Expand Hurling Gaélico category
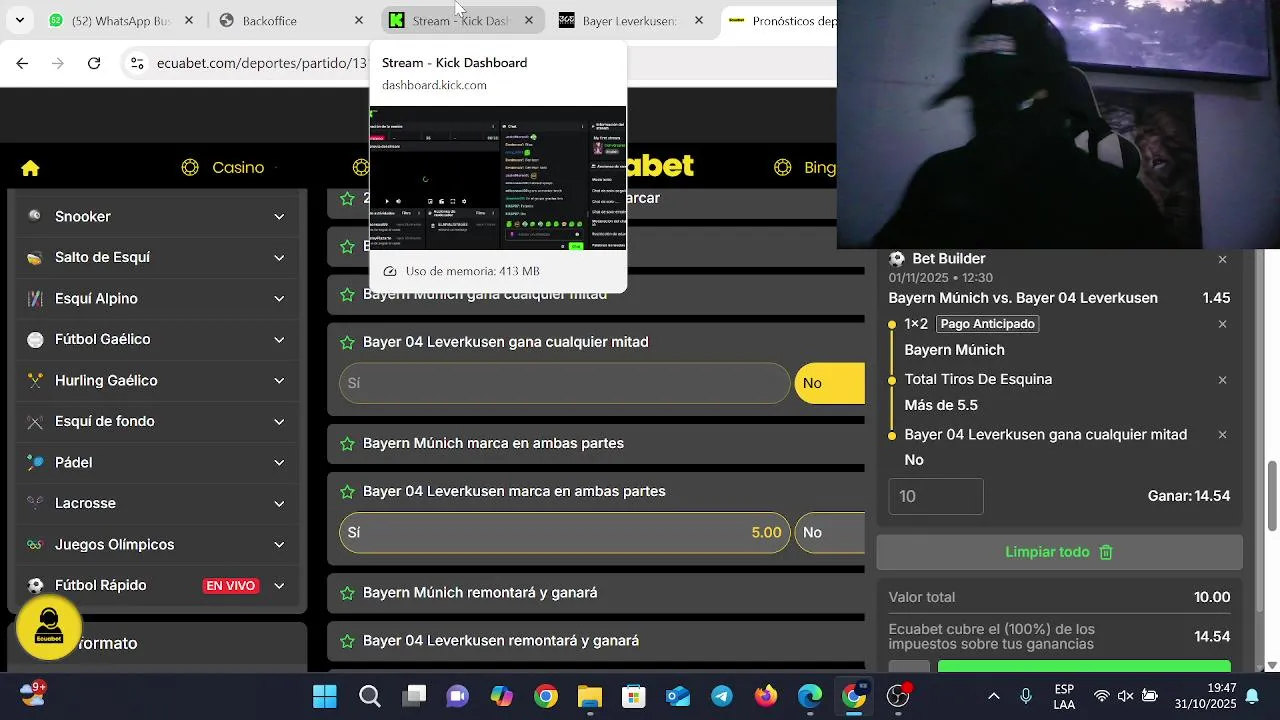The height and width of the screenshot is (720, 1280). pos(279,381)
